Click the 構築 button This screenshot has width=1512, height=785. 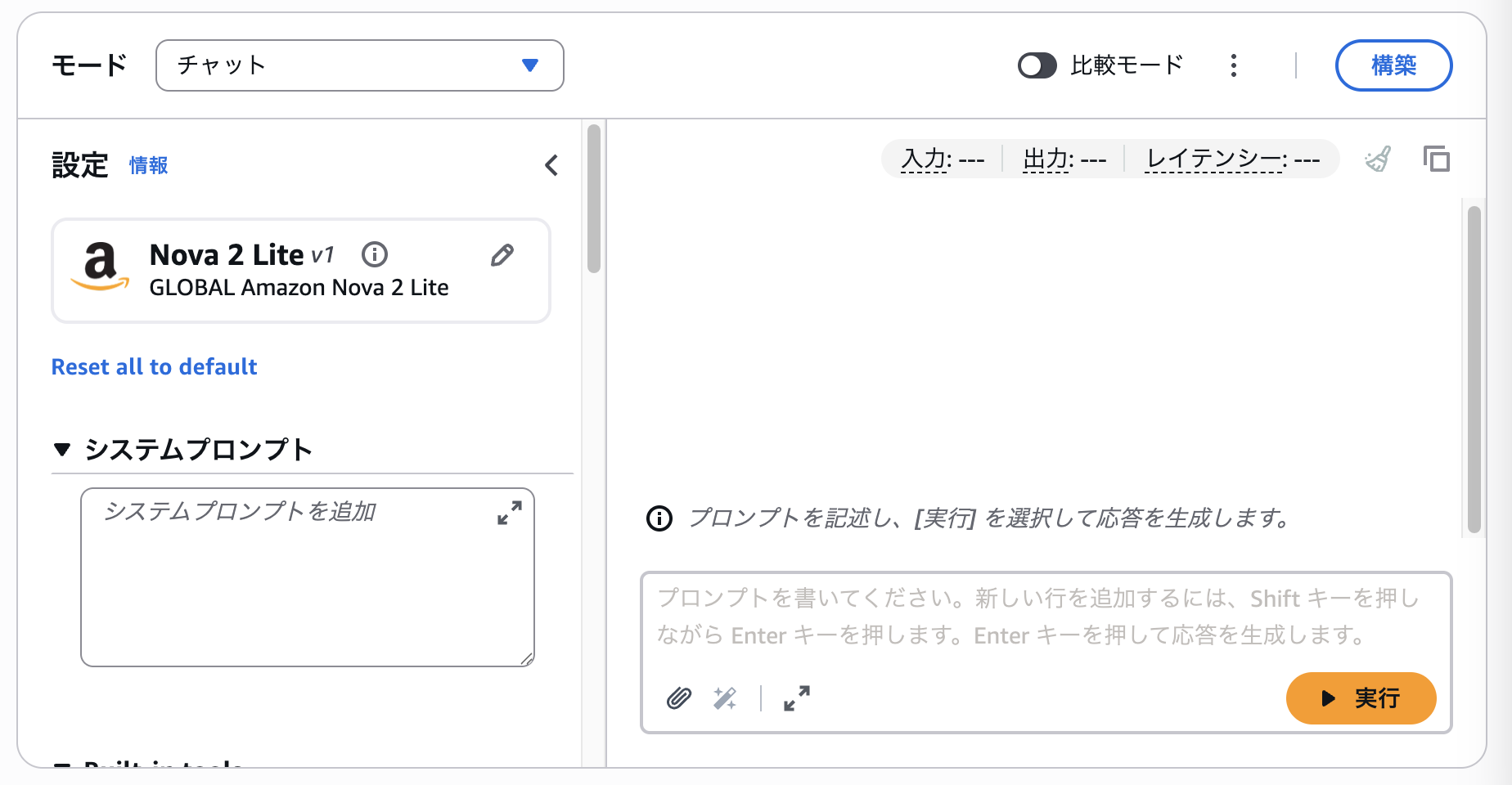[1393, 65]
